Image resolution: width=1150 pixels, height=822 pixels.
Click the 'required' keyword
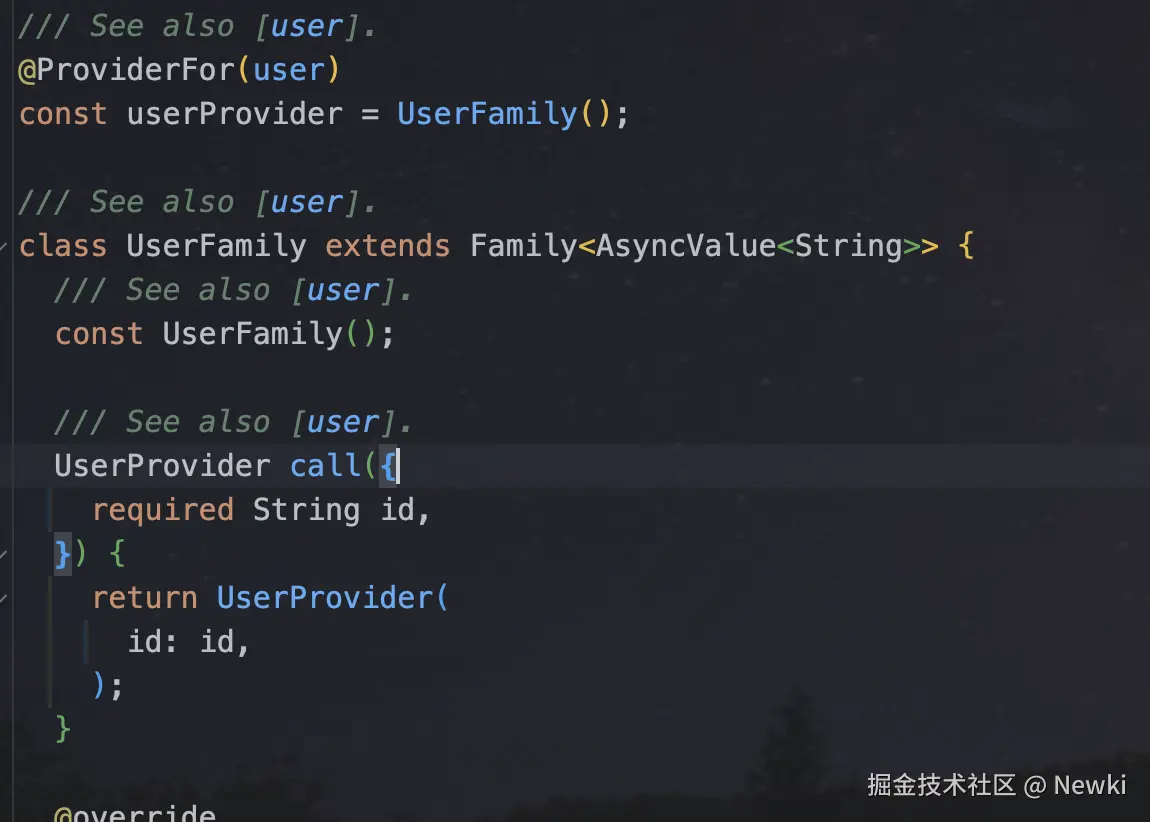pos(162,510)
